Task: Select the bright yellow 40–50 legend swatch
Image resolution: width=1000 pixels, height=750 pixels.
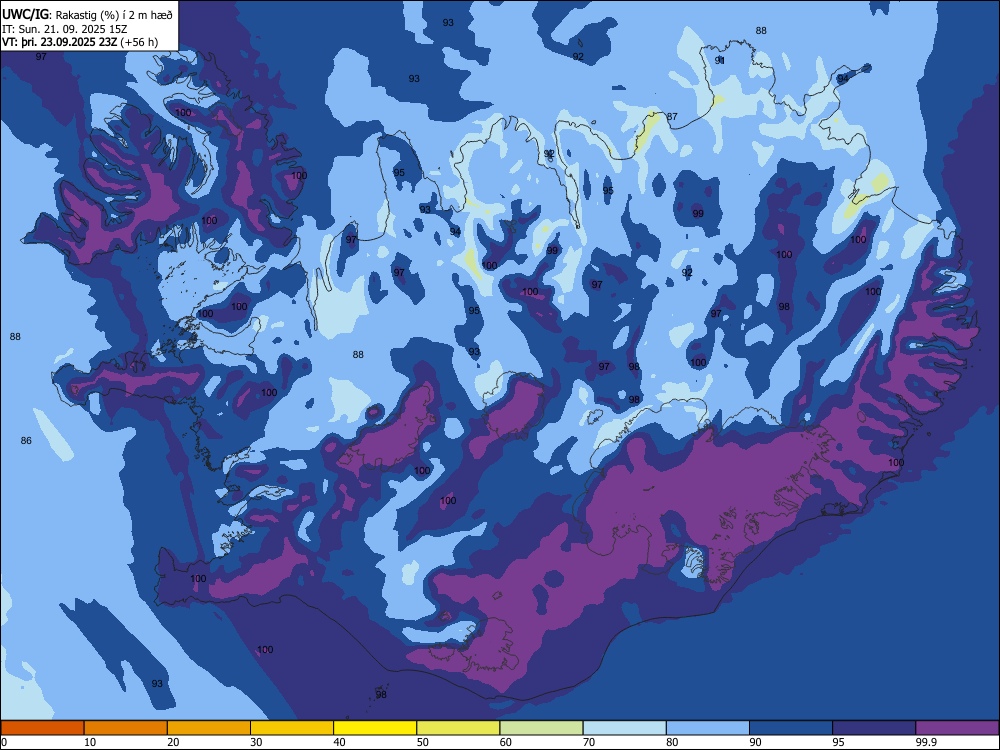Action: tap(375, 728)
